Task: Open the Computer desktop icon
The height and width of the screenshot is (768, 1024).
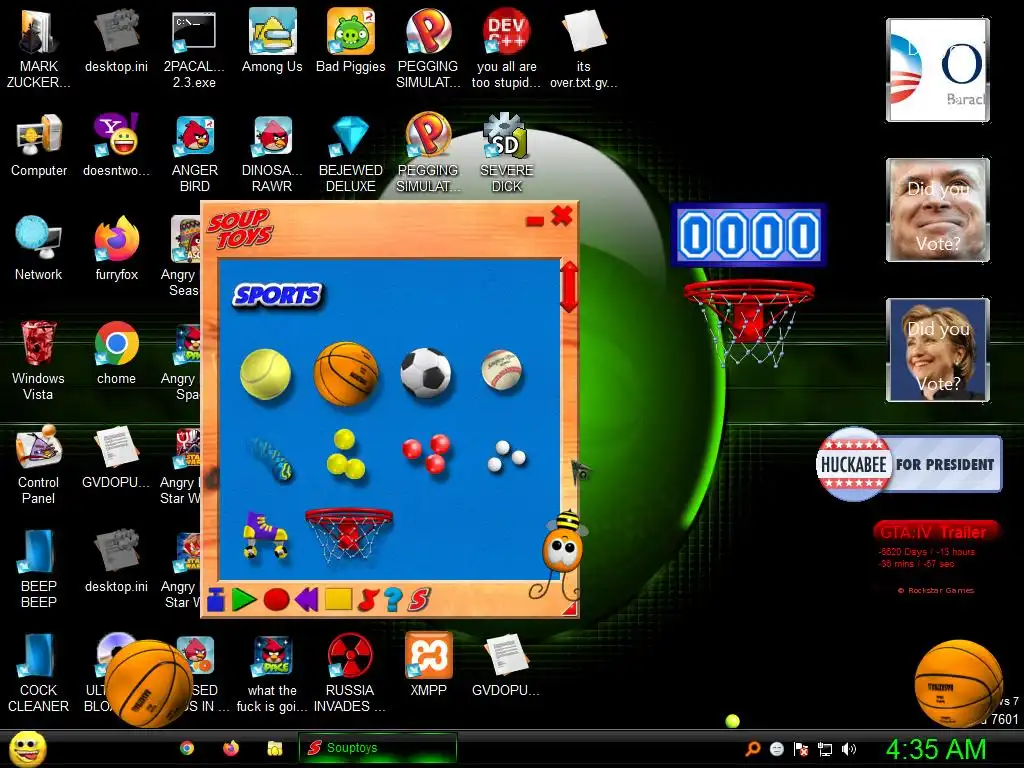Action: point(39,145)
